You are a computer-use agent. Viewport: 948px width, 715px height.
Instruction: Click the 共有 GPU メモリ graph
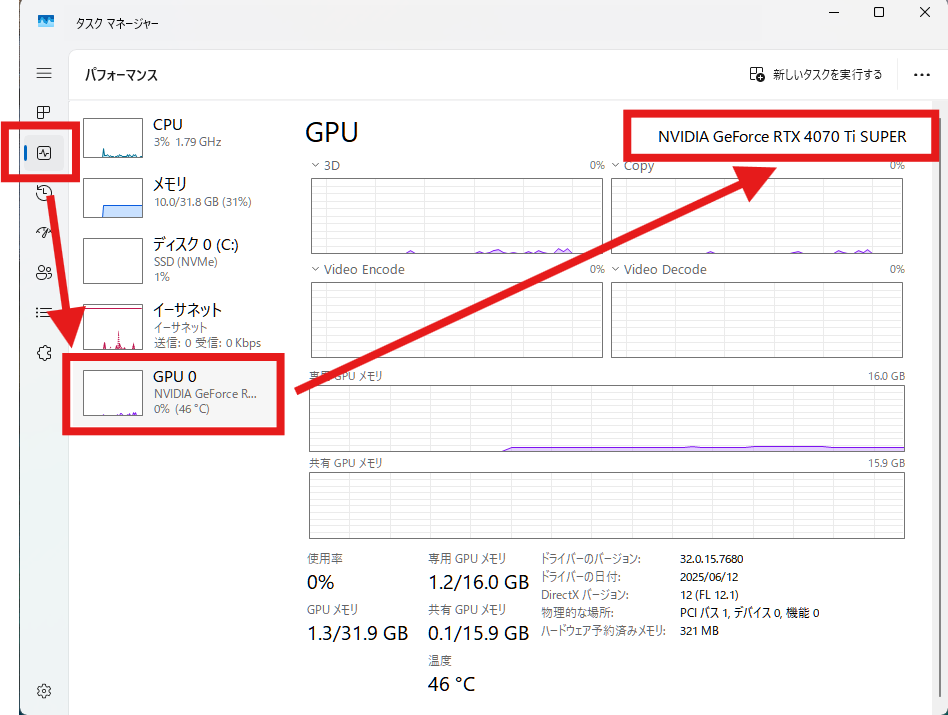pyautogui.click(x=607, y=505)
